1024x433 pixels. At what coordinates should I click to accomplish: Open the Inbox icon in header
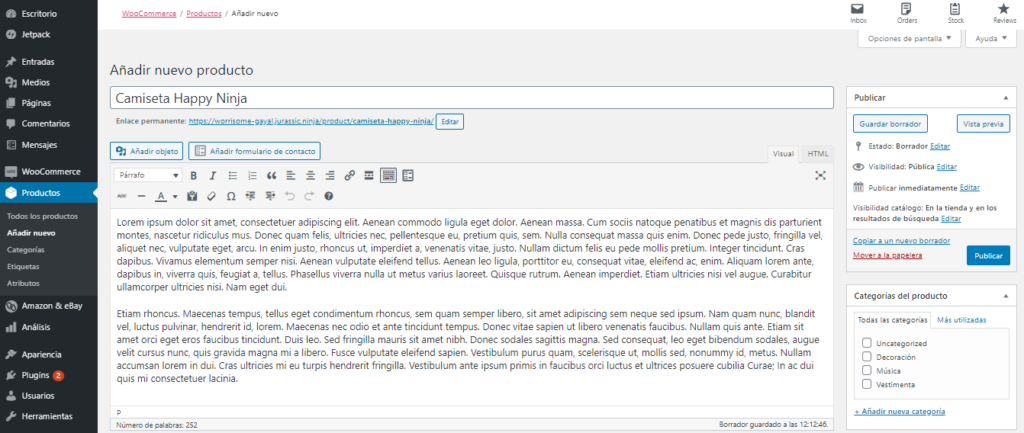858,9
